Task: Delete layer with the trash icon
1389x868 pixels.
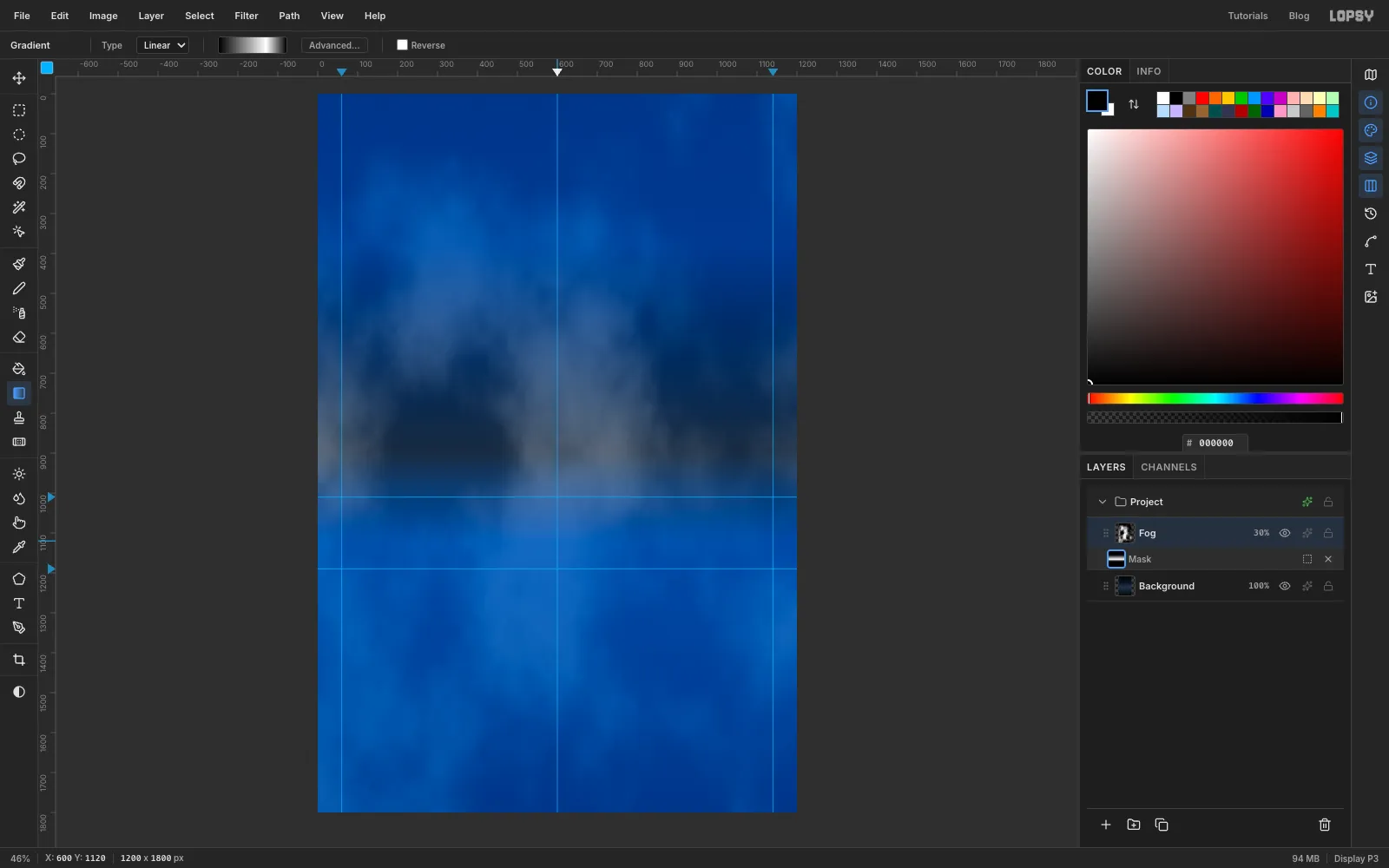Action: point(1325,825)
